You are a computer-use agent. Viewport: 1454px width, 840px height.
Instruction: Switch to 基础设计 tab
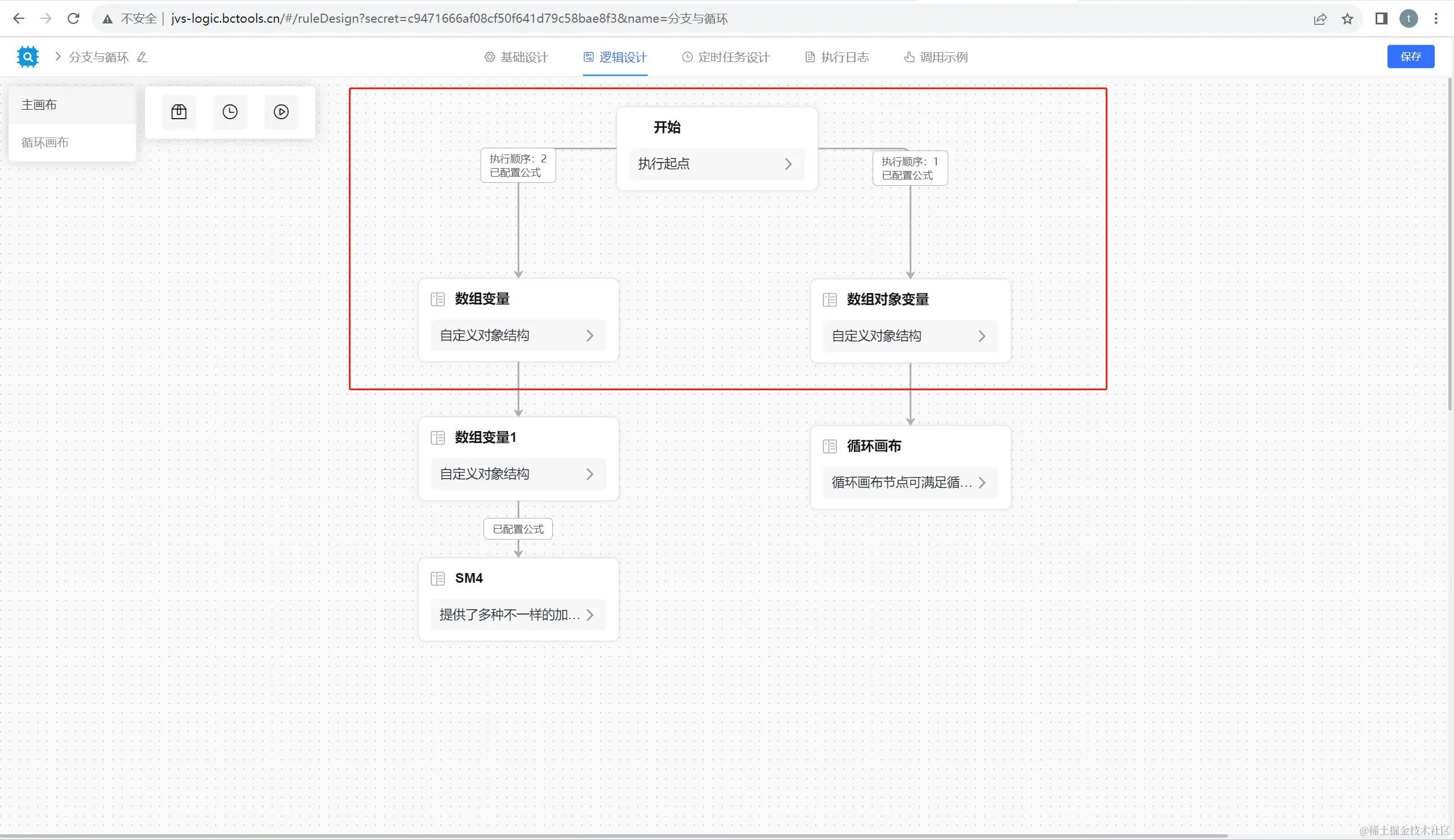point(516,57)
